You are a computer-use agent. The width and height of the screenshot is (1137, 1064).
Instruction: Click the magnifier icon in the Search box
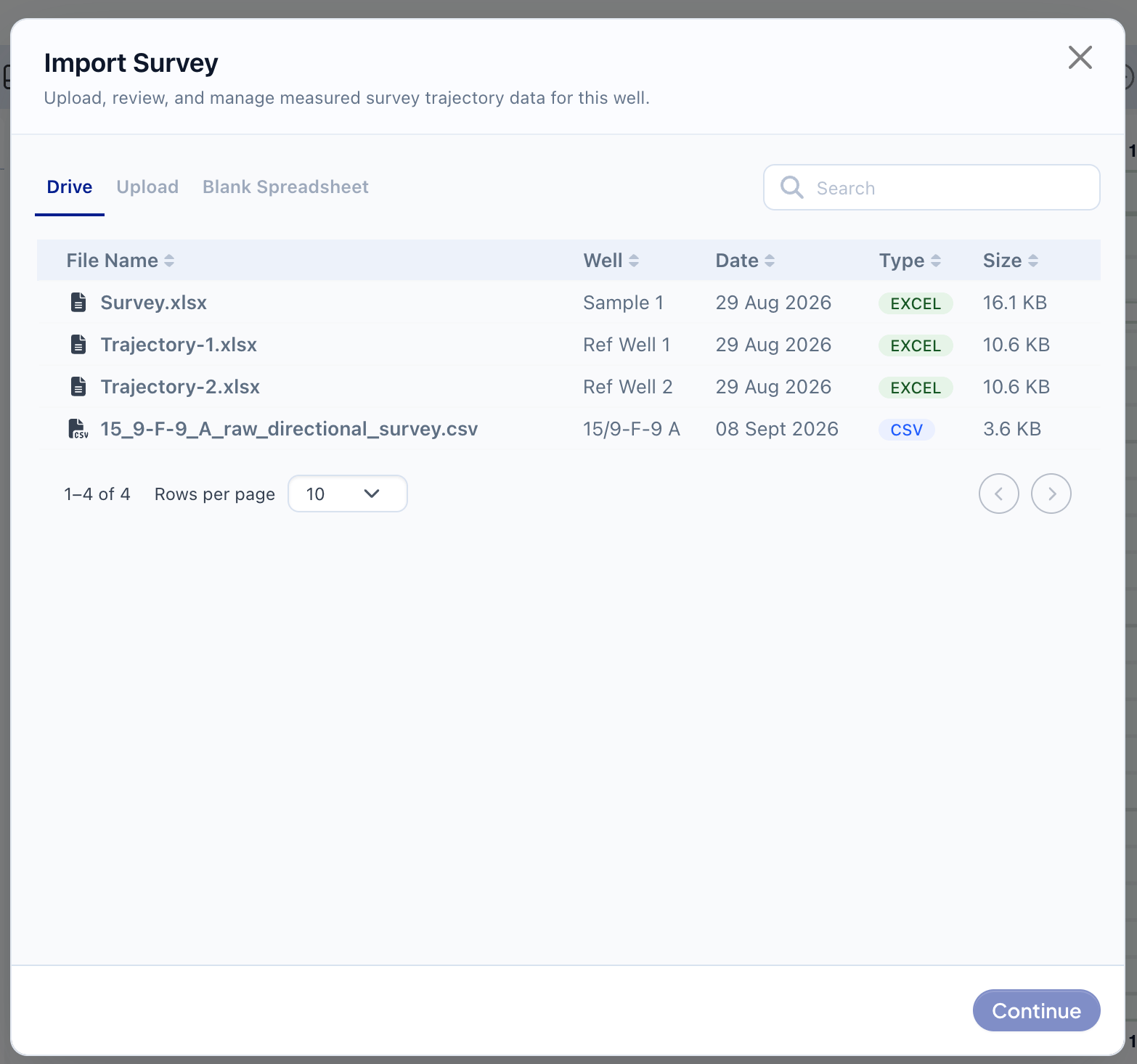[x=791, y=187]
